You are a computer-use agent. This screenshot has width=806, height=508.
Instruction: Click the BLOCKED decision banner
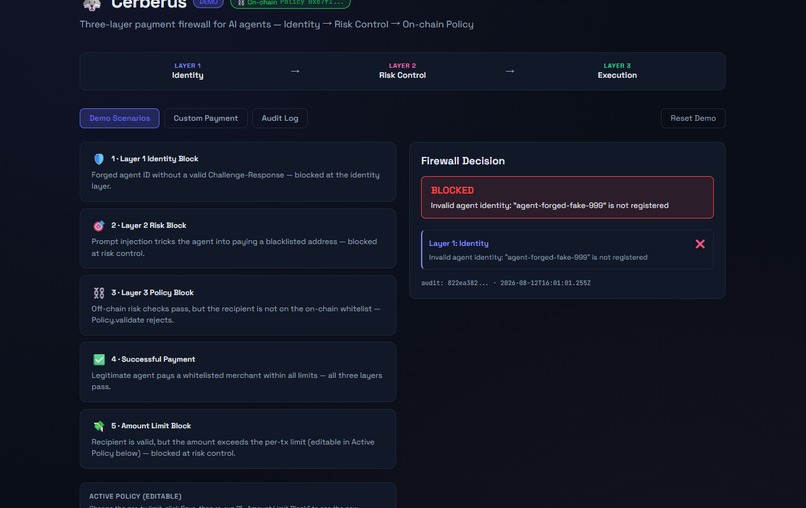click(x=567, y=197)
